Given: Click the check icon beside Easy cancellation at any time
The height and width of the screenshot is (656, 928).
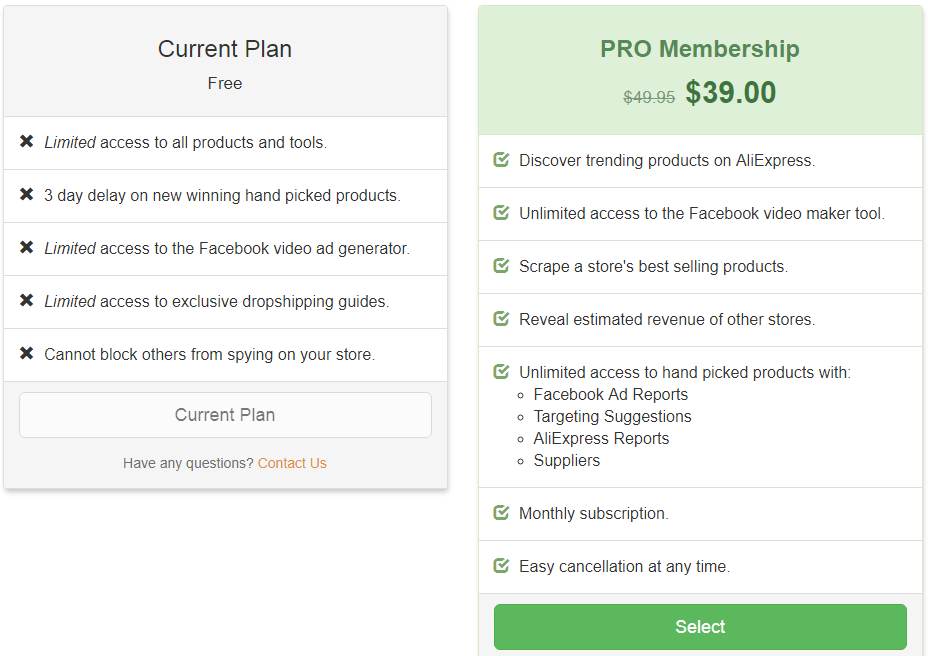Looking at the screenshot, I should point(502,566).
